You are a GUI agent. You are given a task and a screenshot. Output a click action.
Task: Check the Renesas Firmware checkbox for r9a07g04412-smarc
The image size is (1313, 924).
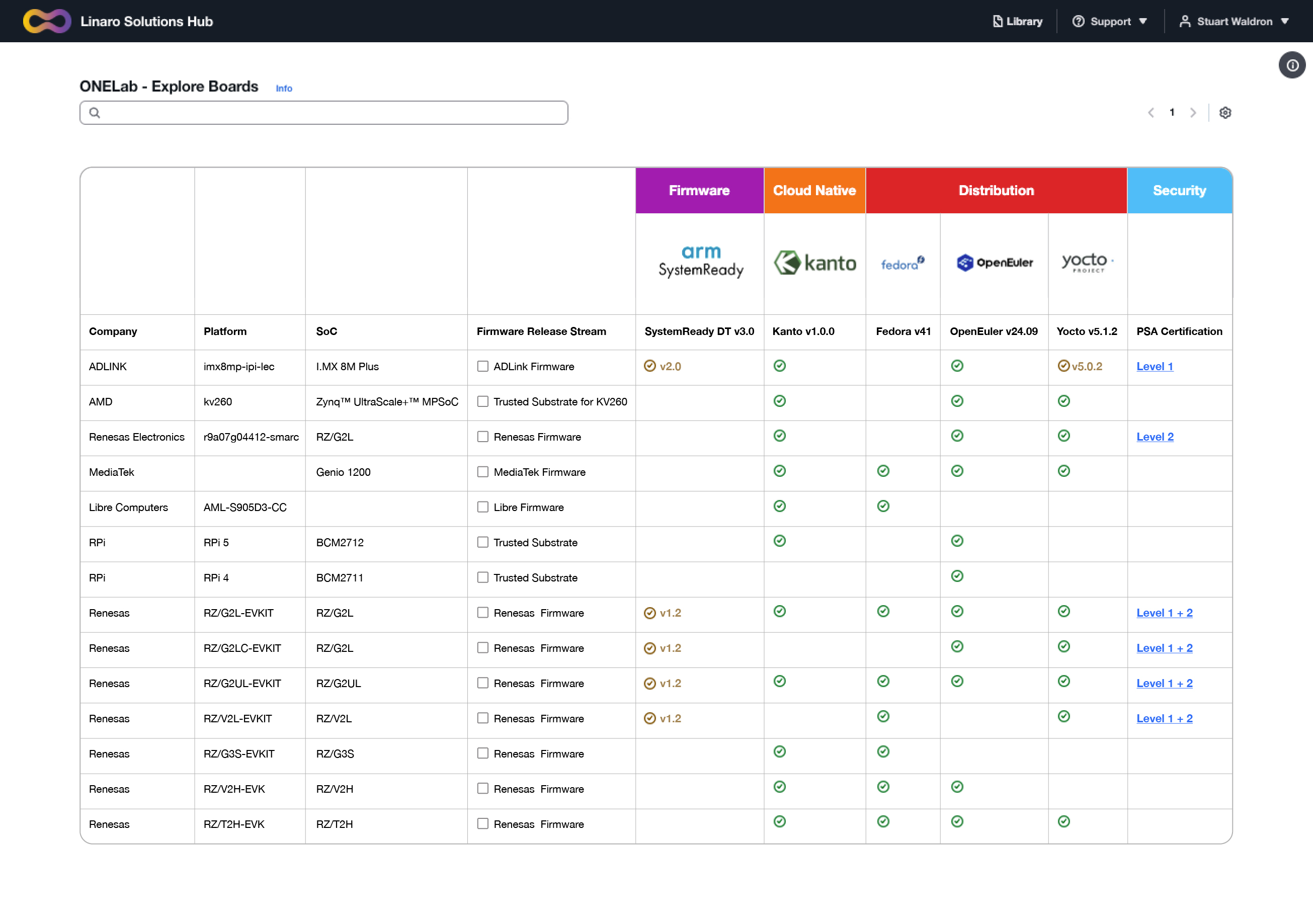[482, 436]
